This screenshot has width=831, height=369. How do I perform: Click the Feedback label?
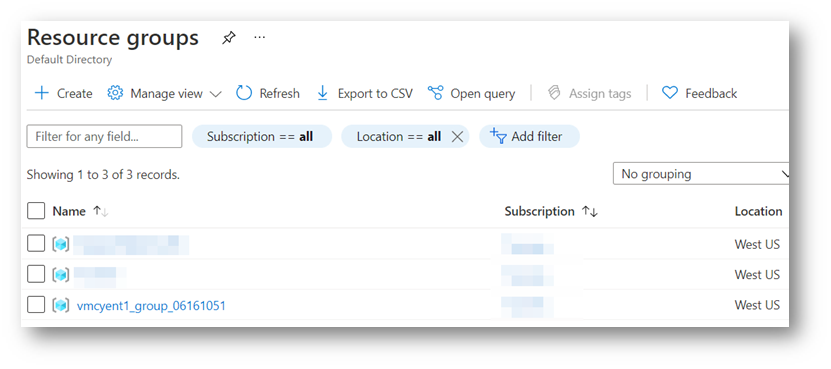[x=711, y=94]
